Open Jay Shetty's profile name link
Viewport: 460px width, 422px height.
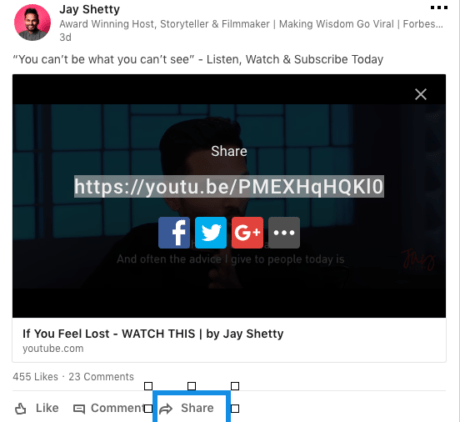(89, 9)
